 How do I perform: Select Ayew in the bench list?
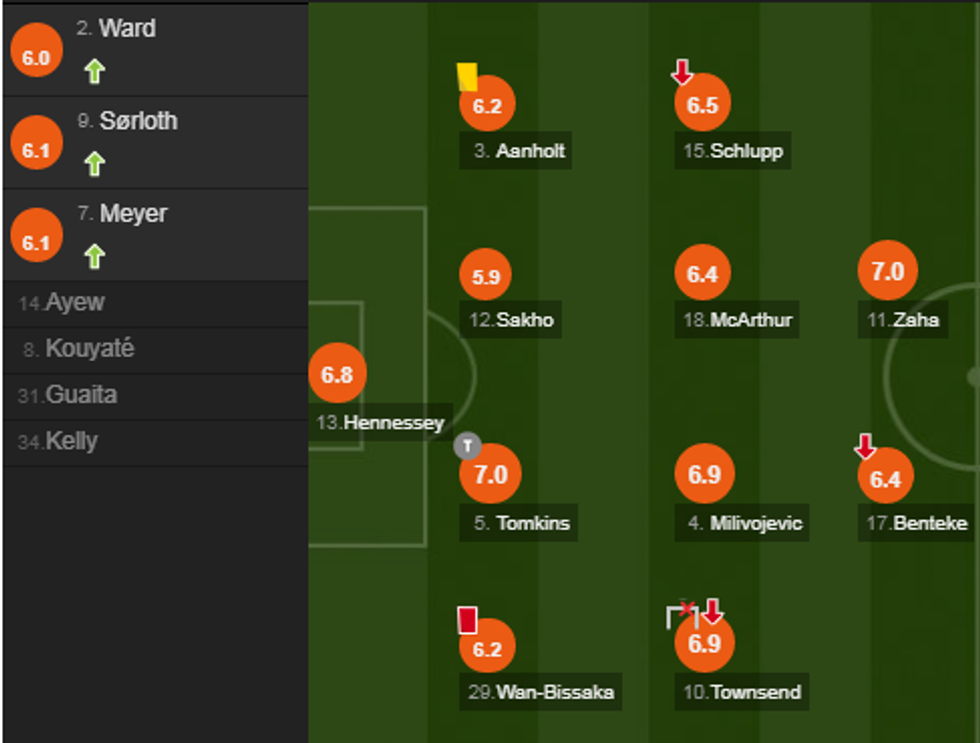click(74, 303)
